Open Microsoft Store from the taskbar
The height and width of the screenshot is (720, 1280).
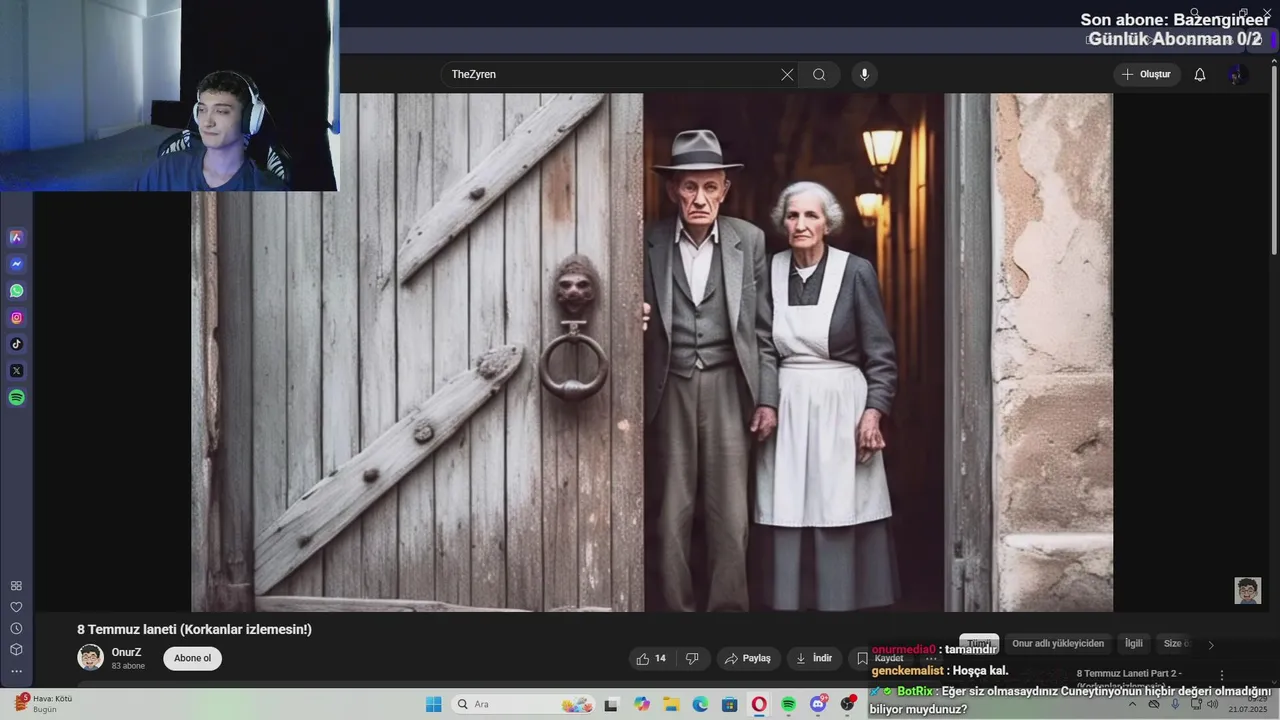pyautogui.click(x=730, y=704)
